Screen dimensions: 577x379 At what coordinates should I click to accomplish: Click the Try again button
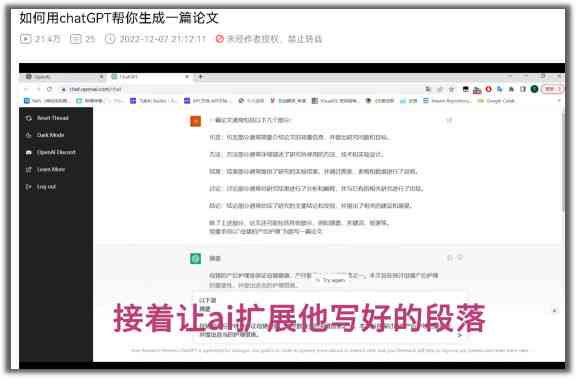pyautogui.click(x=331, y=280)
